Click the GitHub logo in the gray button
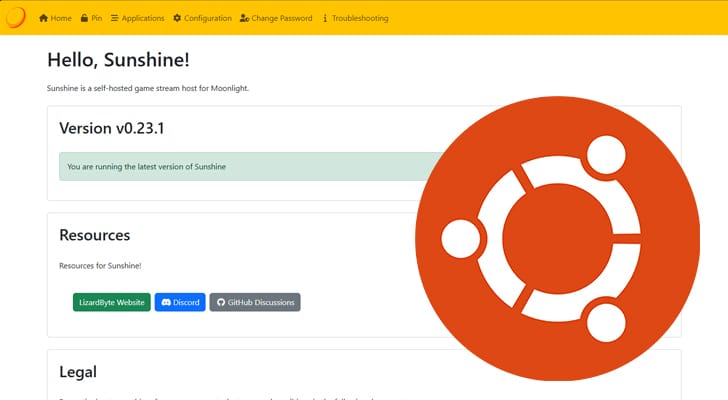 pyautogui.click(x=221, y=302)
